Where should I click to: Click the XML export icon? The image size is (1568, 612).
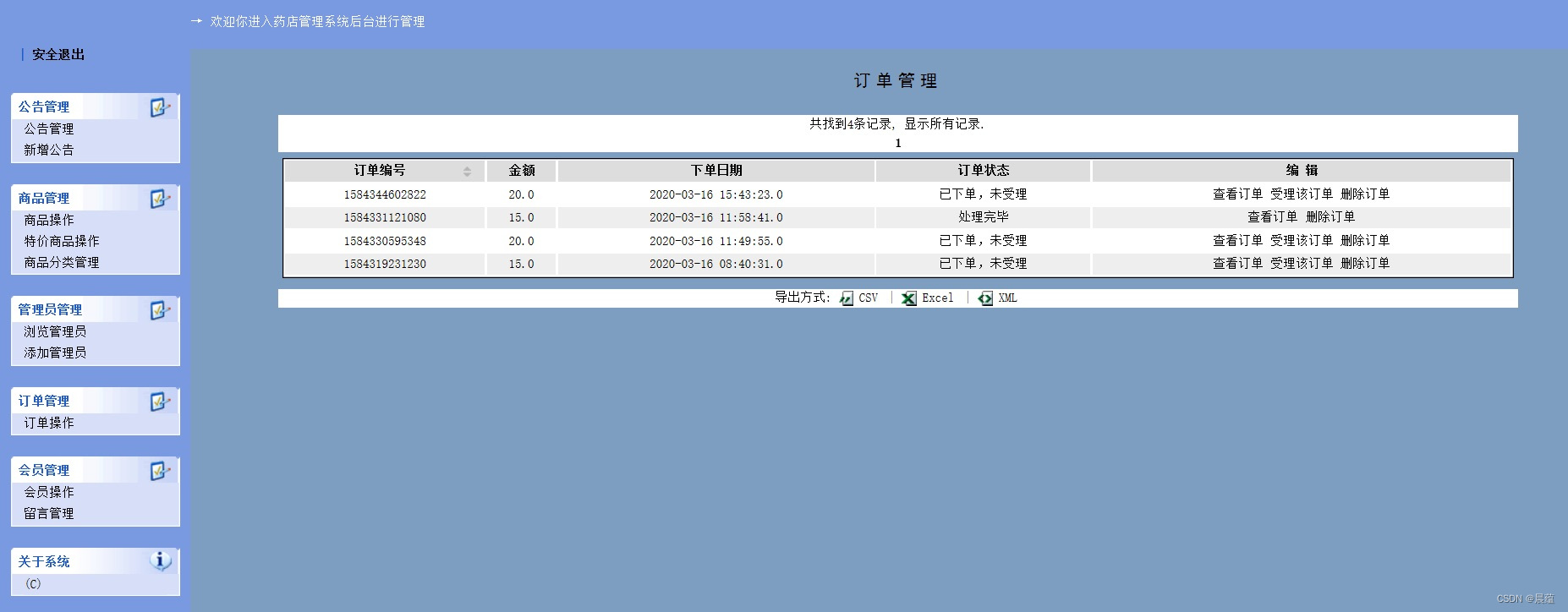pyautogui.click(x=985, y=298)
